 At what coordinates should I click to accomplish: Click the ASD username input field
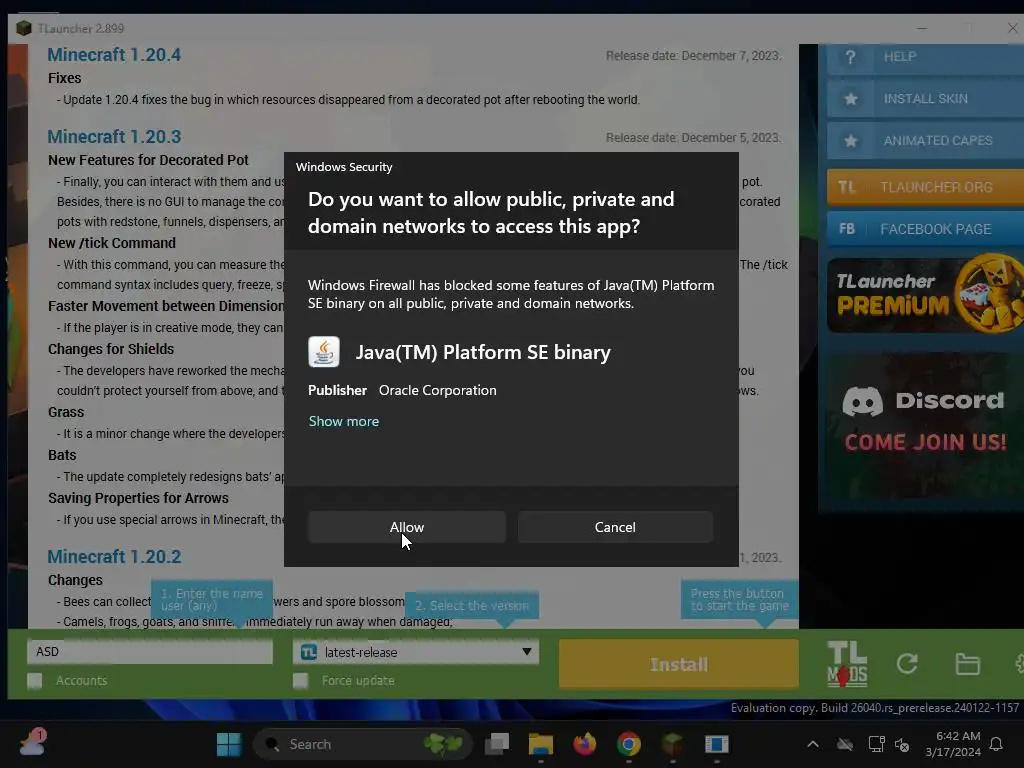(x=150, y=652)
